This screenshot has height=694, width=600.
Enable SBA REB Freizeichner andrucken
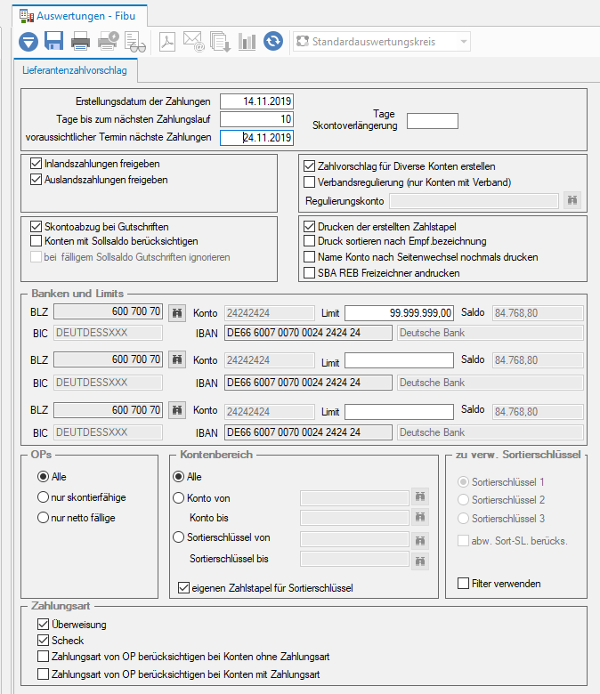tap(309, 273)
